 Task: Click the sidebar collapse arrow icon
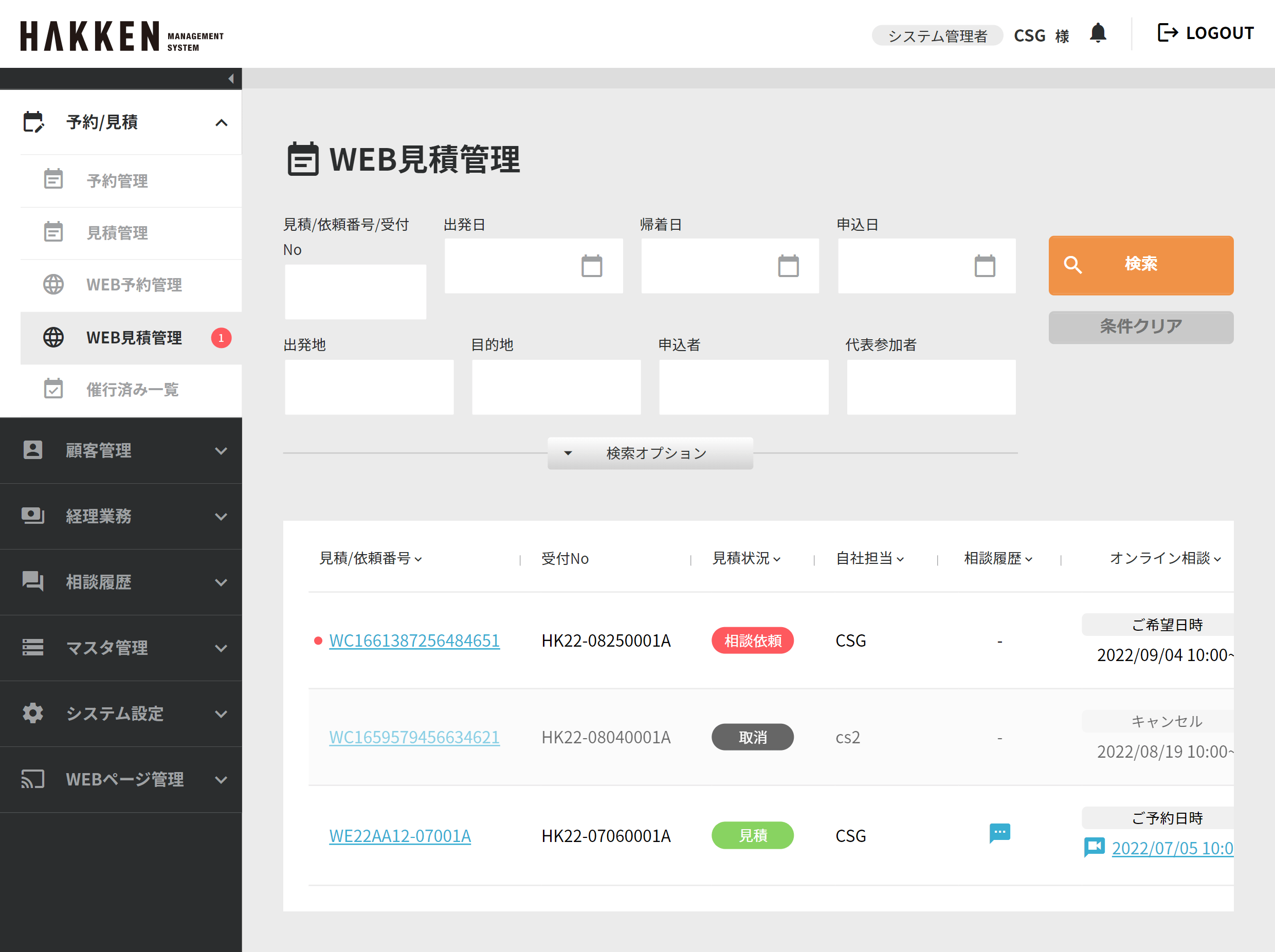pyautogui.click(x=230, y=79)
